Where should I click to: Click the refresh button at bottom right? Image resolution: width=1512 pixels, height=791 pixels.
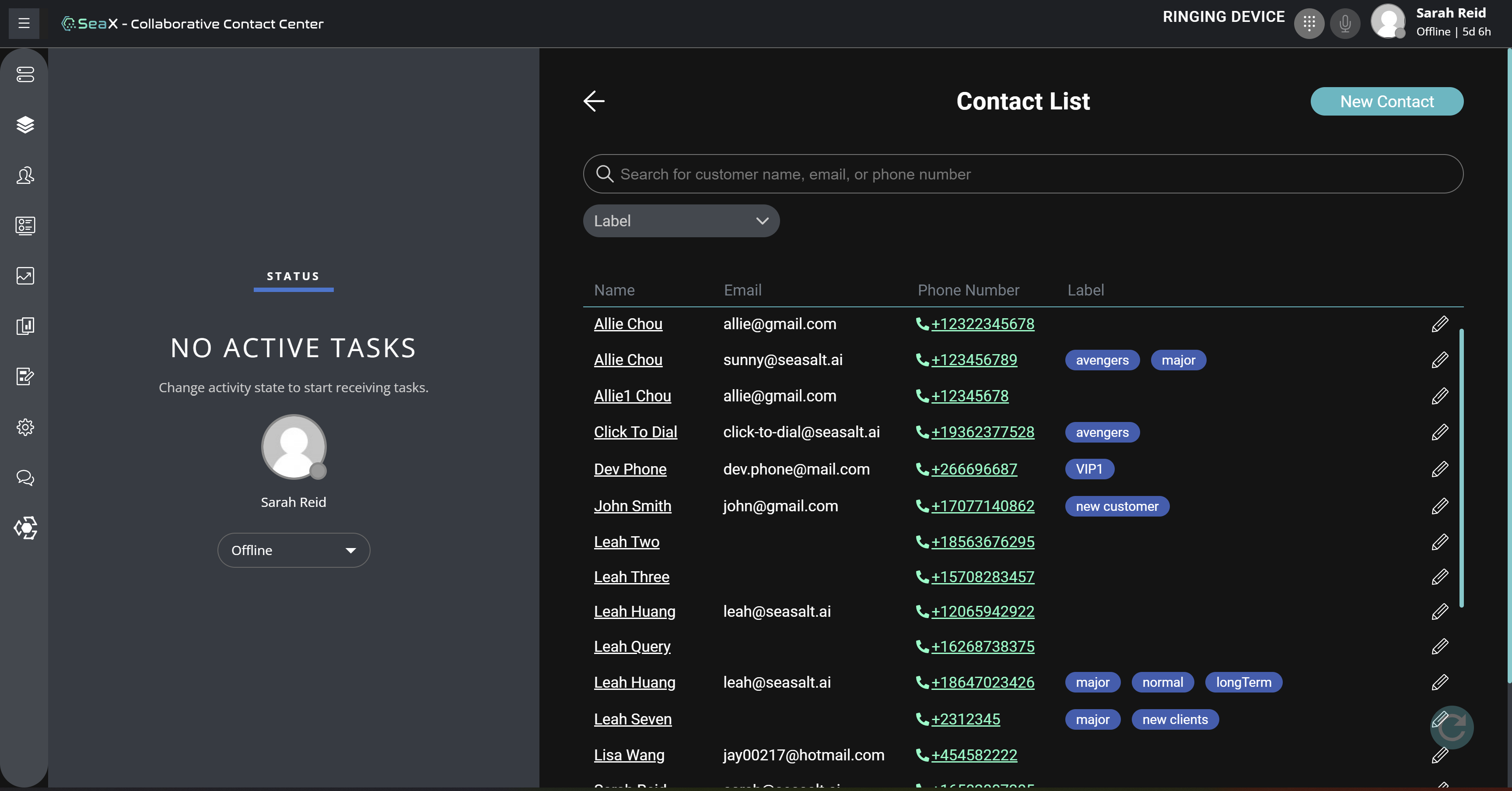(1452, 728)
